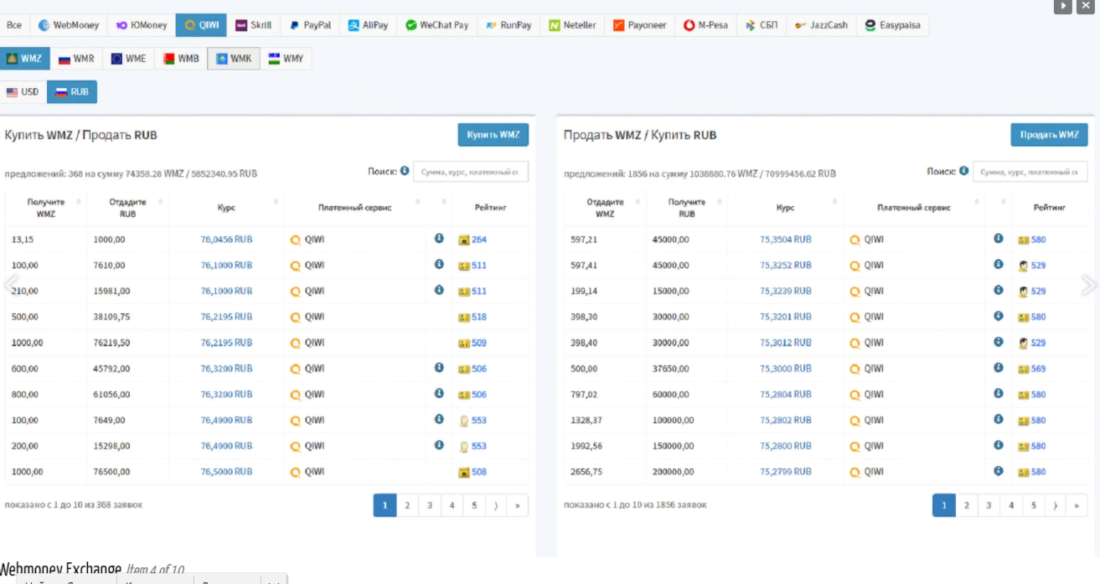Screen dimensions: 1100x584
Task: Select the WME currency toggle
Action: [129, 59]
